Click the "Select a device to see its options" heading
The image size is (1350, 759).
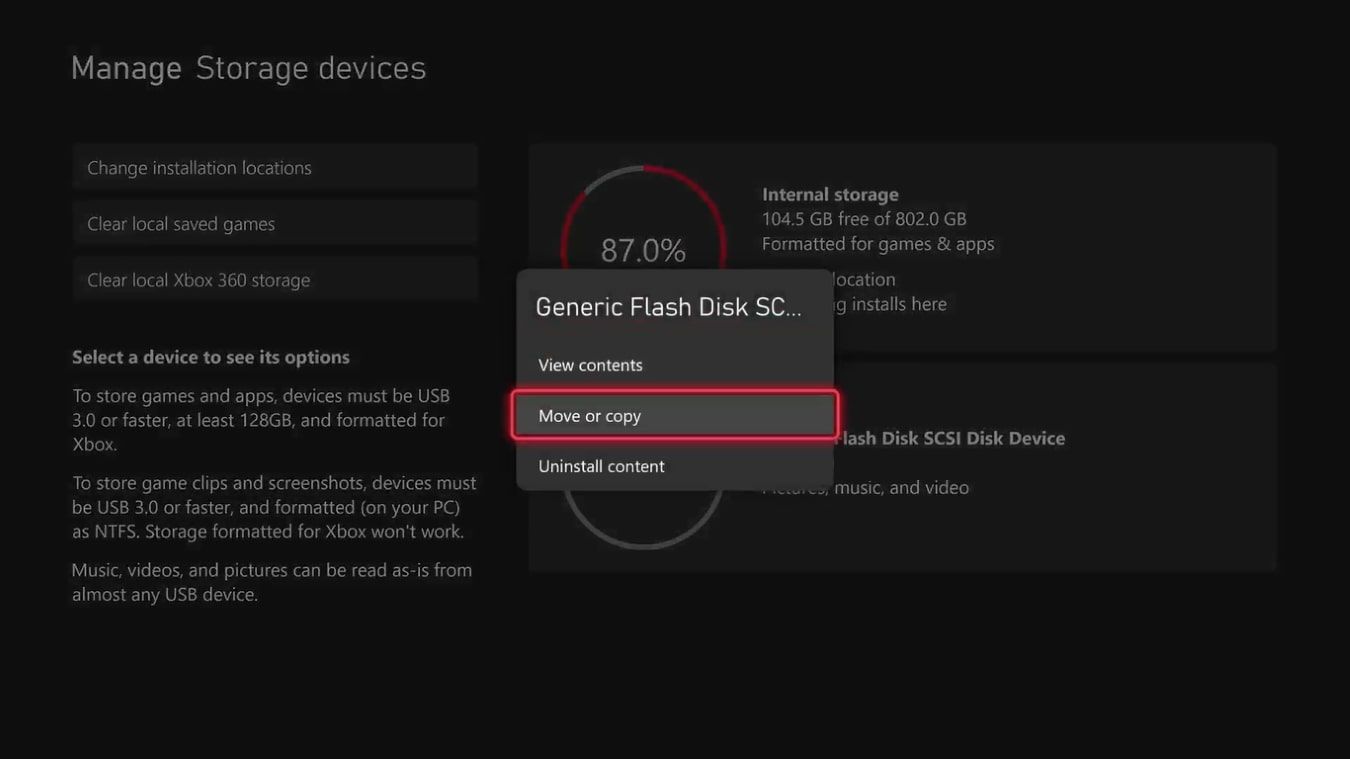click(211, 357)
